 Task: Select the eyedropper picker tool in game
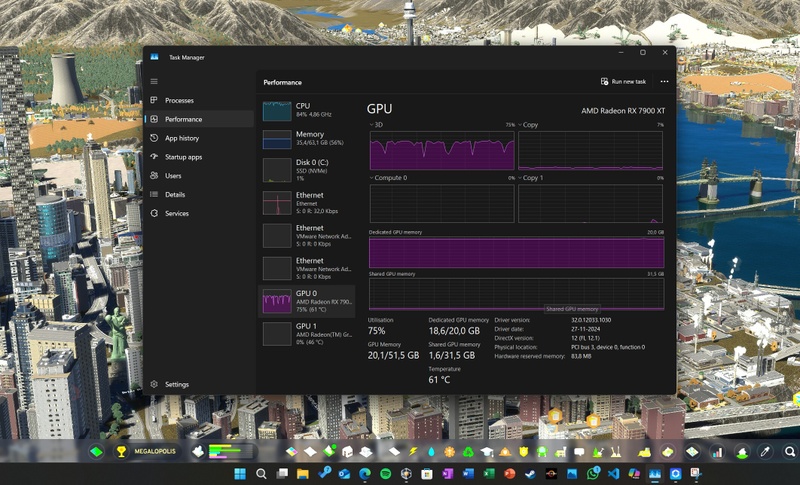(765, 452)
